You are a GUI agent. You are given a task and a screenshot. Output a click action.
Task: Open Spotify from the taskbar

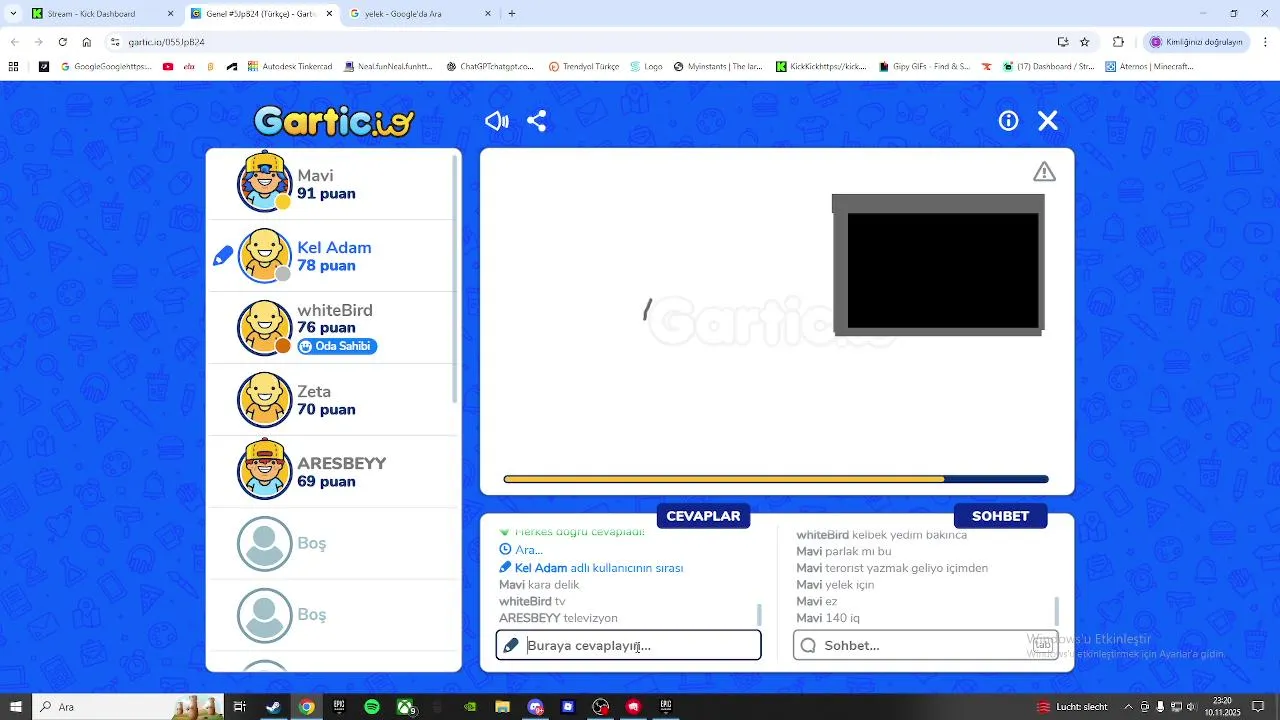coord(372,707)
